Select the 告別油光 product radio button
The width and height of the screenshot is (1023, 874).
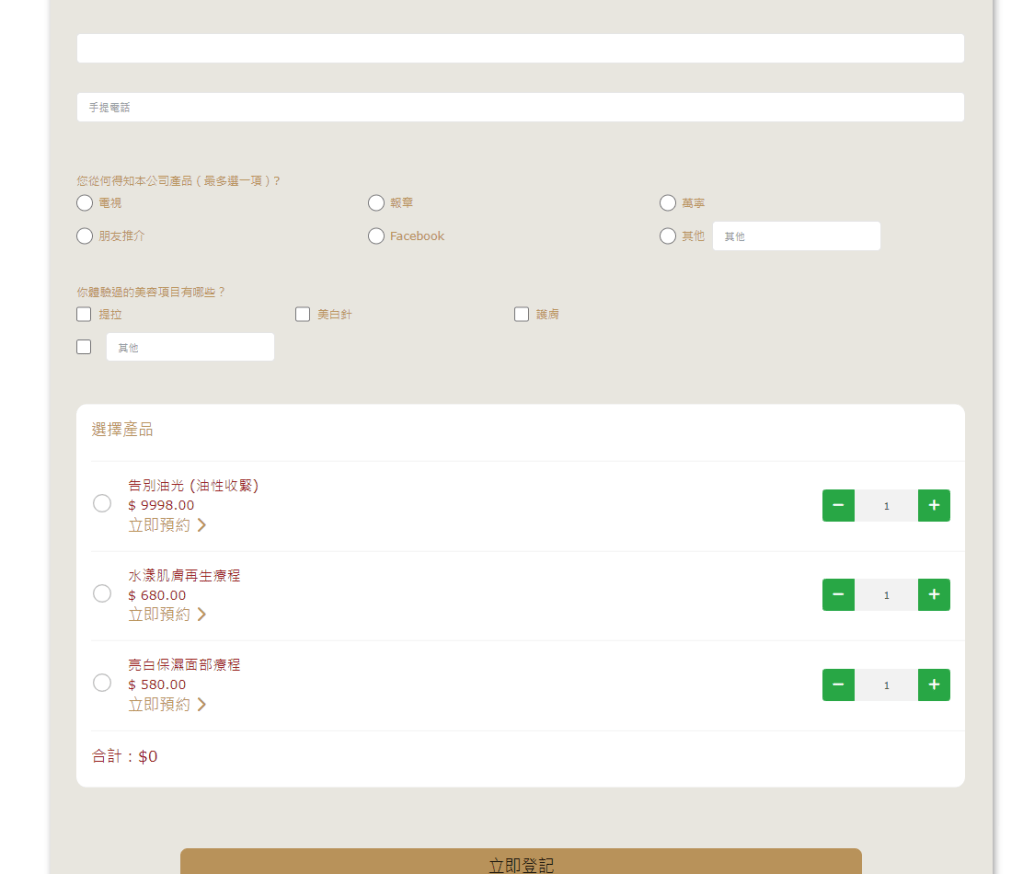[x=102, y=503]
